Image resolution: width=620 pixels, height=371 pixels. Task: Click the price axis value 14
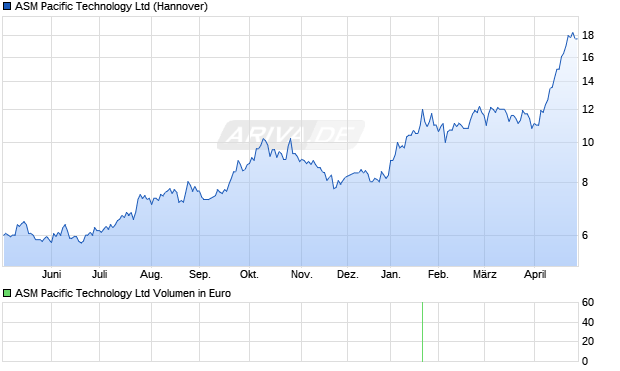(x=588, y=81)
